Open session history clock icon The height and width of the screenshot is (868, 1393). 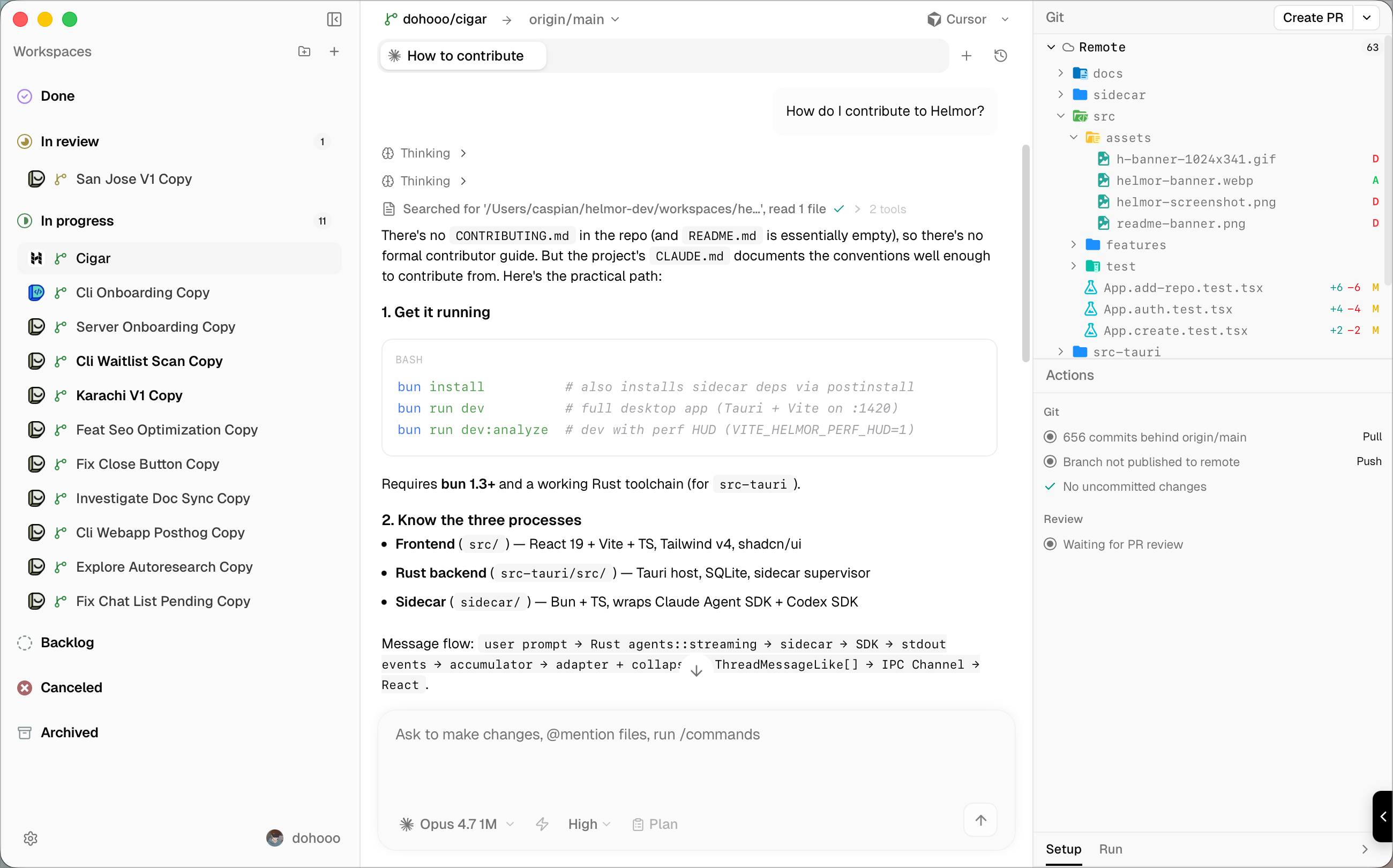(x=1000, y=56)
